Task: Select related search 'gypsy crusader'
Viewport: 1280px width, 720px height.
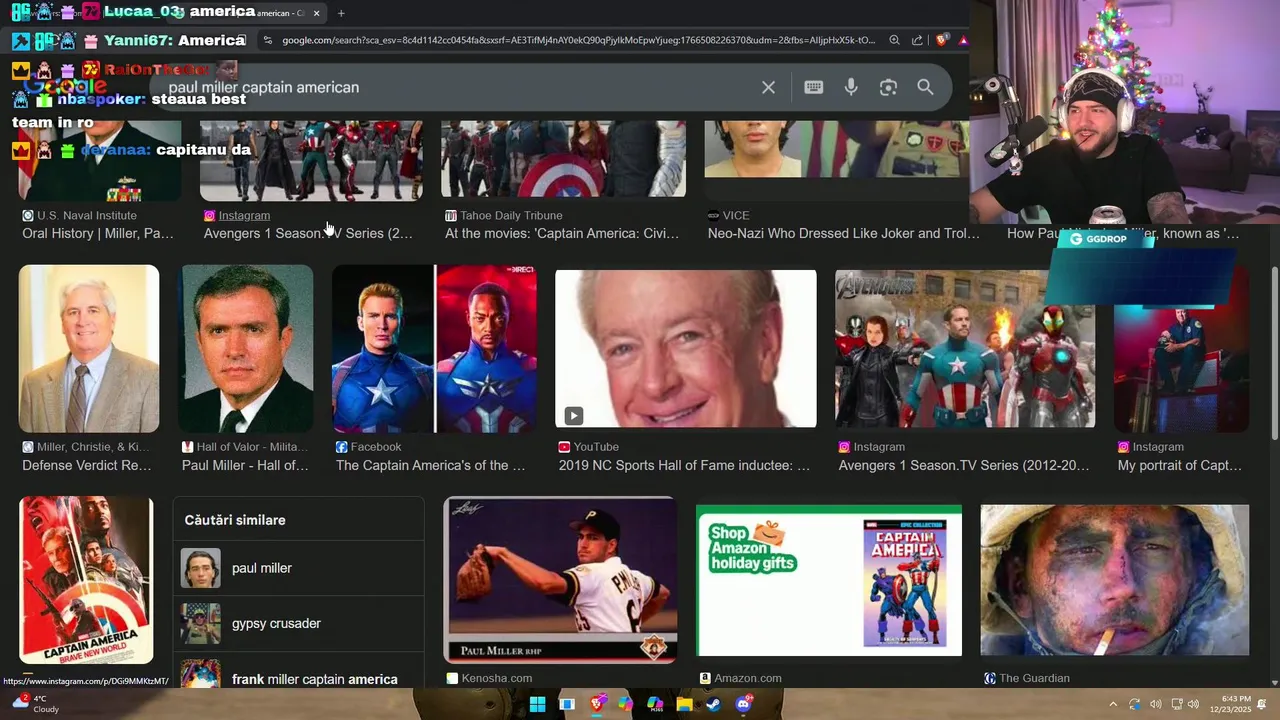Action: [x=298, y=623]
